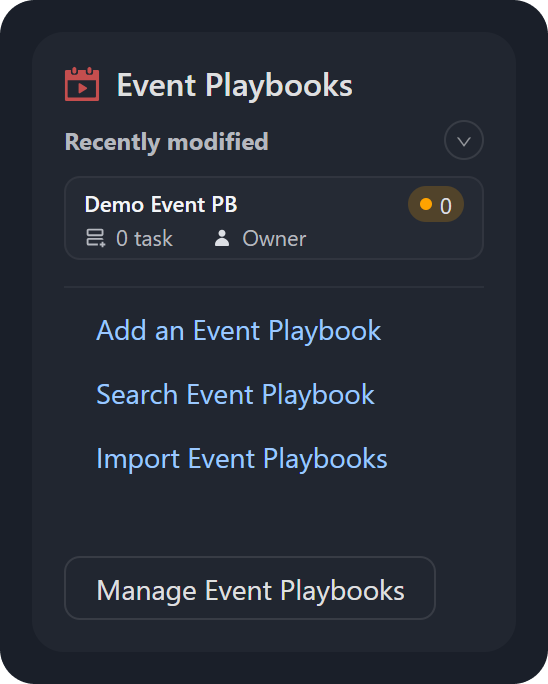The width and height of the screenshot is (548, 684).
Task: Open Search Event Playbook link
Action: (235, 394)
